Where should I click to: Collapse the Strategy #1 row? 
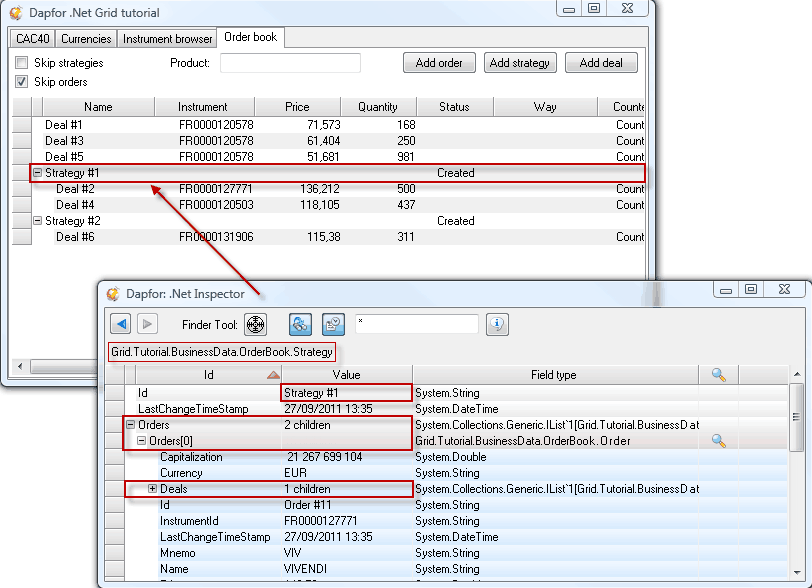(x=37, y=173)
